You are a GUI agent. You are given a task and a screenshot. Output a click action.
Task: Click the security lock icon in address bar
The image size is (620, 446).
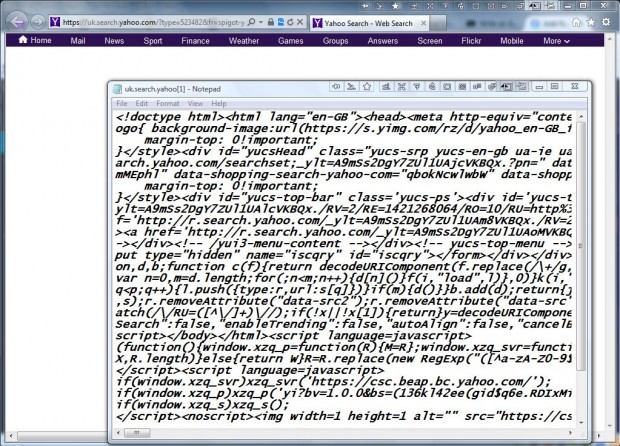[271, 22]
